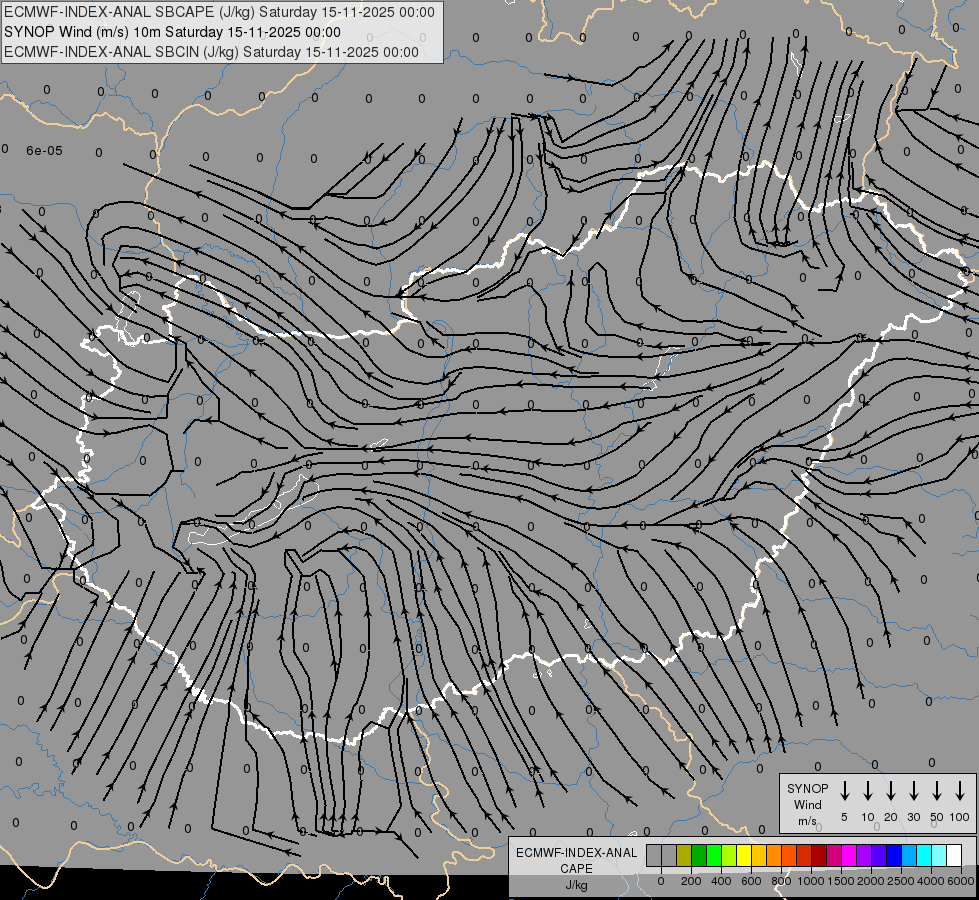Click the 6e-05 value label on map
Viewport: 979px width, 900px height.
44,151
